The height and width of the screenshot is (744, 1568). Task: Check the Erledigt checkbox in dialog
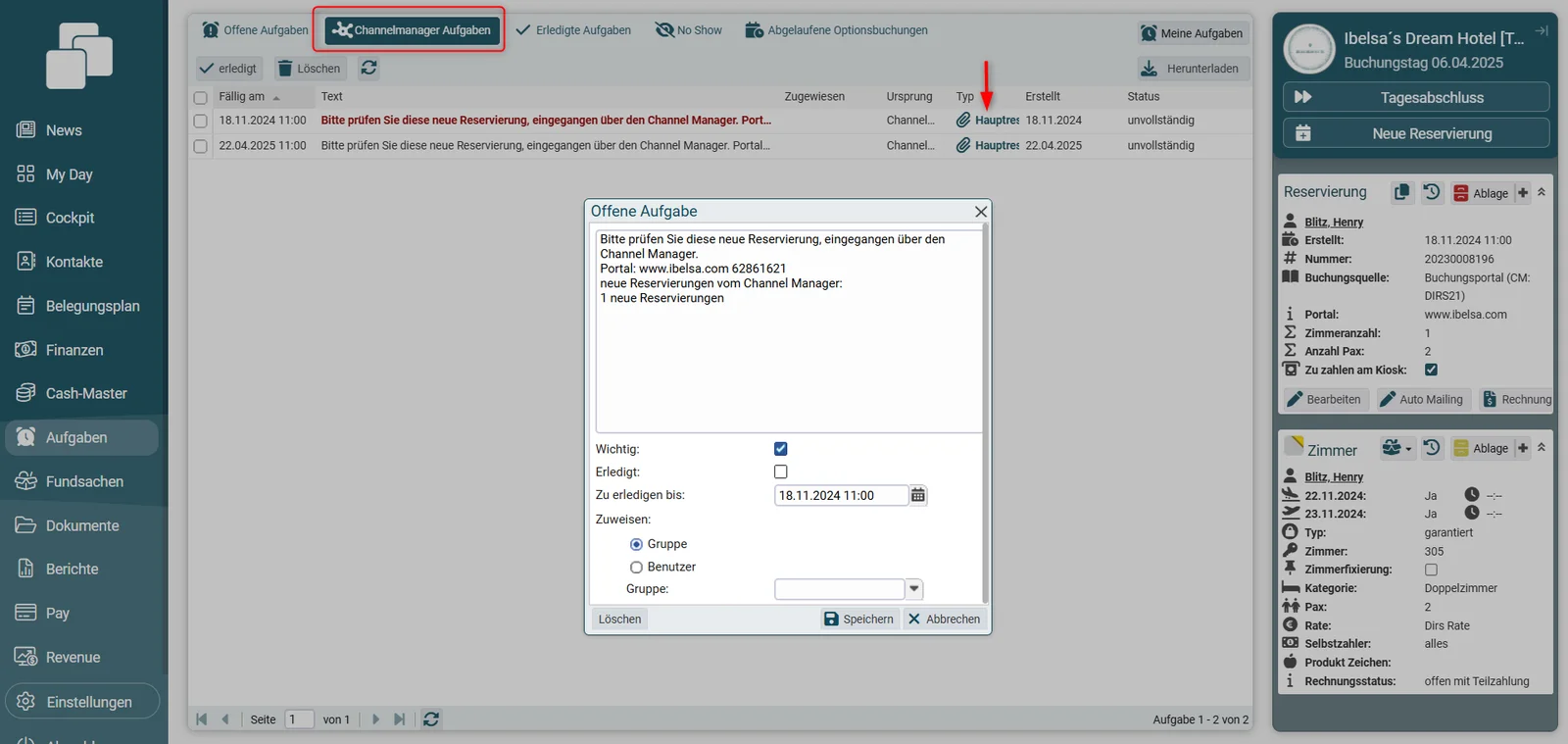coord(781,471)
